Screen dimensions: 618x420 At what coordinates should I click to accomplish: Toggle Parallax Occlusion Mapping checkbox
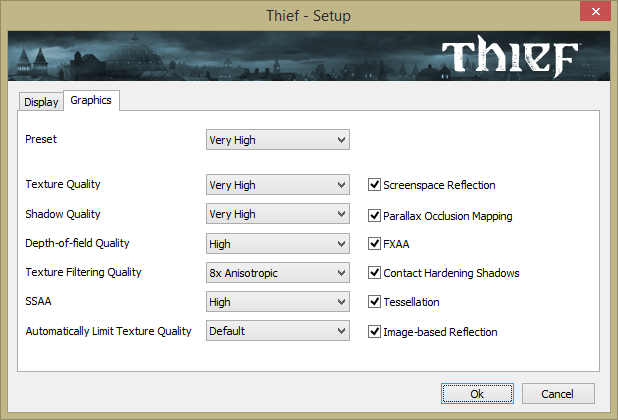click(x=374, y=216)
